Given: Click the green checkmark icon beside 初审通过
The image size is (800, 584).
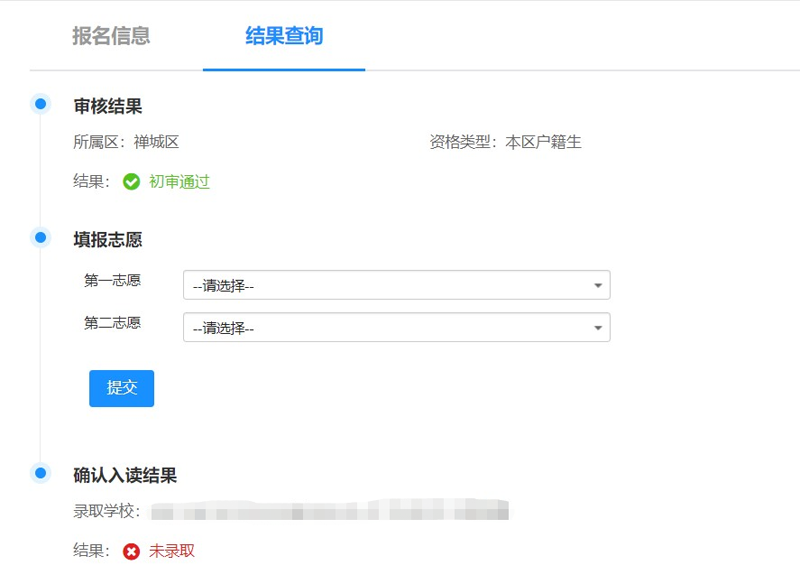Looking at the screenshot, I should tap(131, 182).
